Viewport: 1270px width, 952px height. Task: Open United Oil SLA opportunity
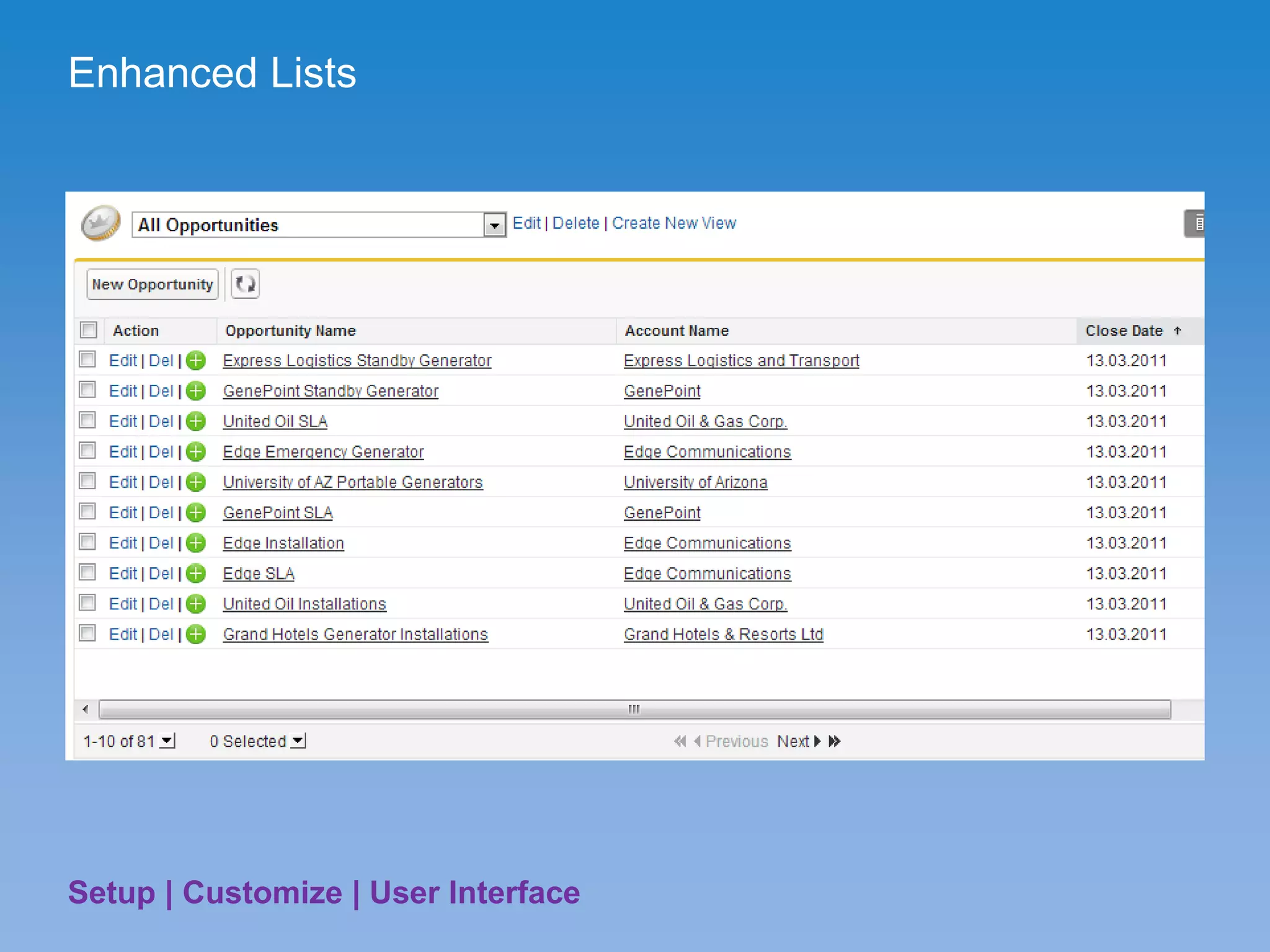pyautogui.click(x=275, y=421)
